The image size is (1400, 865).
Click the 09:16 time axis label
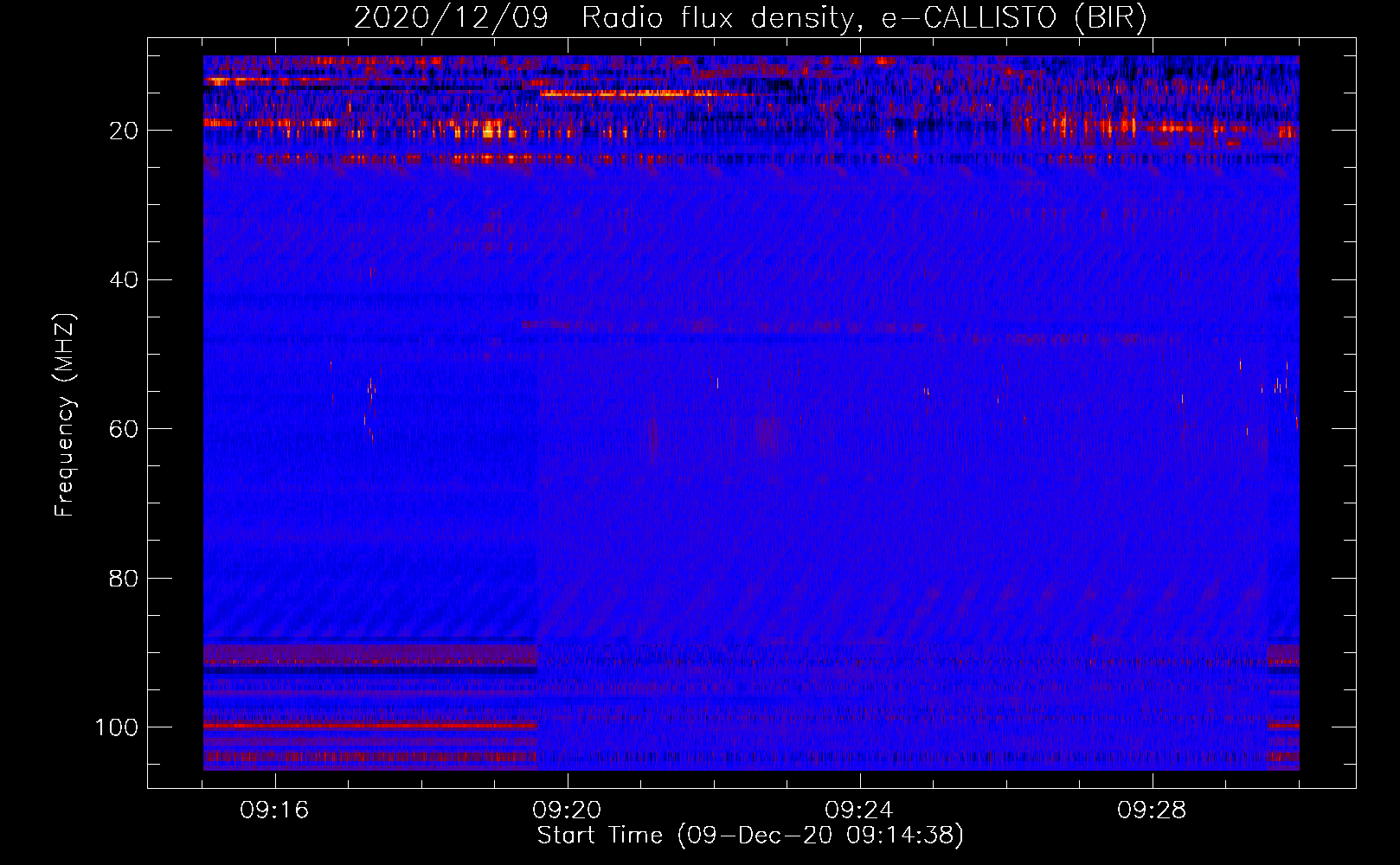coord(274,811)
